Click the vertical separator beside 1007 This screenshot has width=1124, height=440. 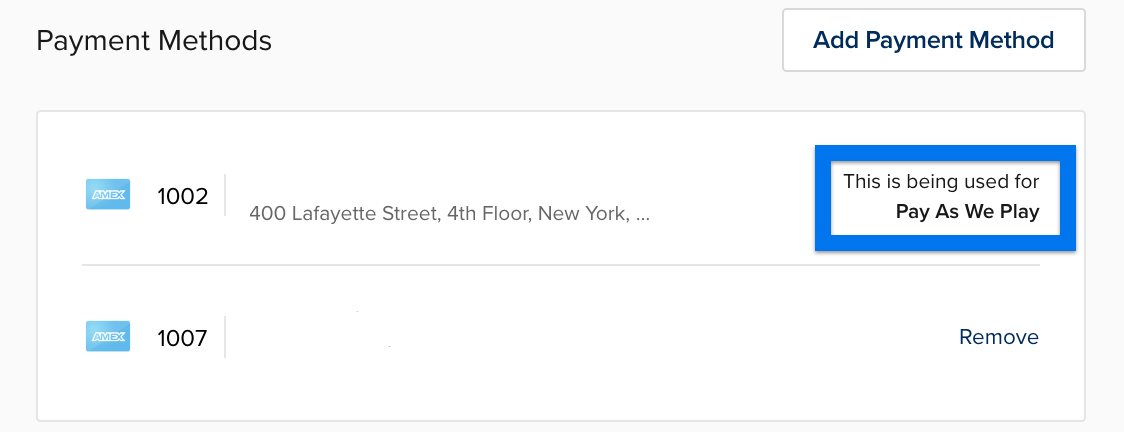pyautogui.click(x=225, y=337)
